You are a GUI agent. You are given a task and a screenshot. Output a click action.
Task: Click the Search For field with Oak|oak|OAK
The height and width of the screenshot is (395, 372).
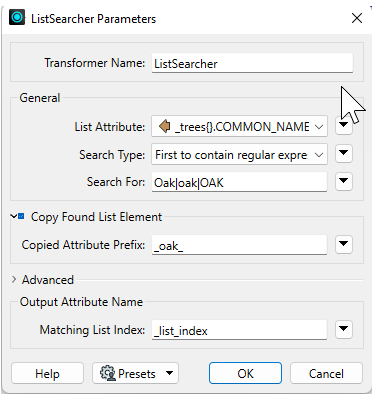[x=239, y=182]
